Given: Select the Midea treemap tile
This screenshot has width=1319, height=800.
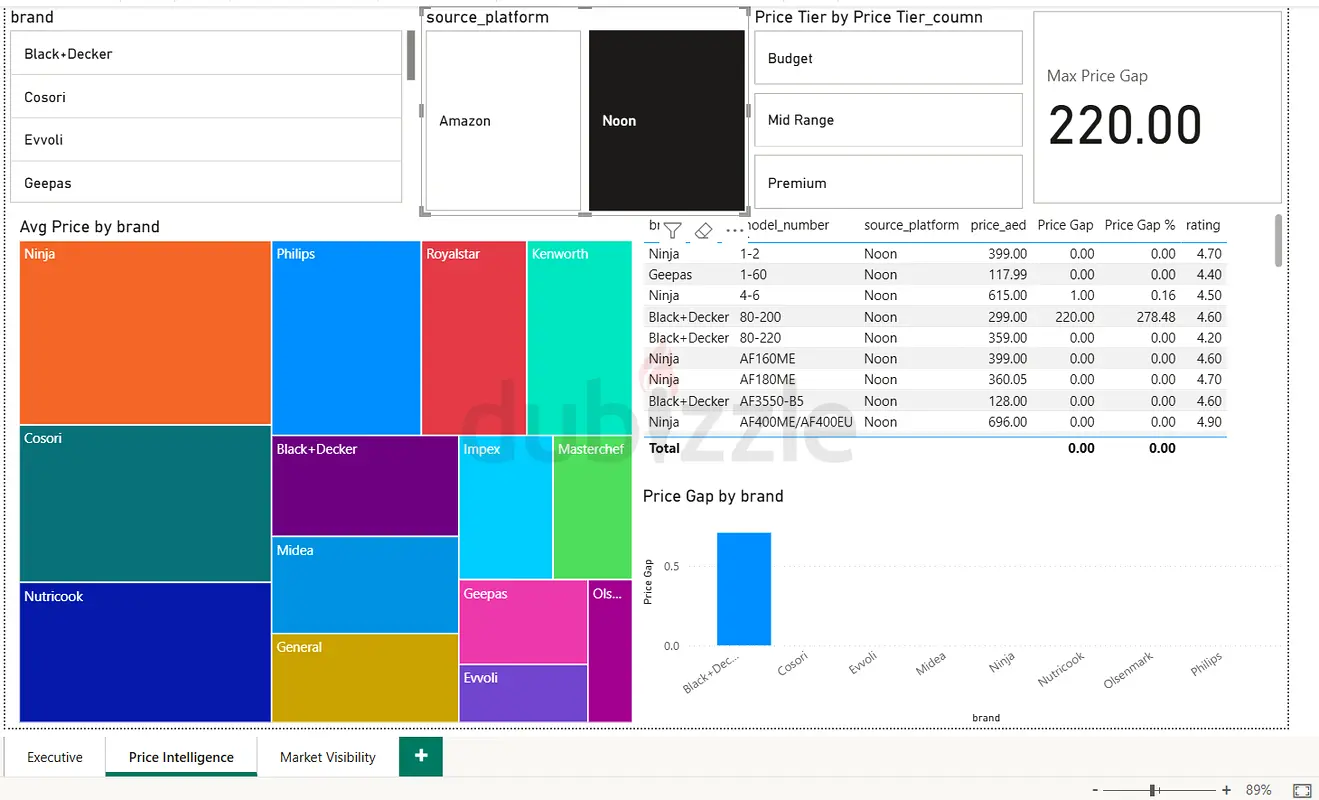Looking at the screenshot, I should 365,585.
